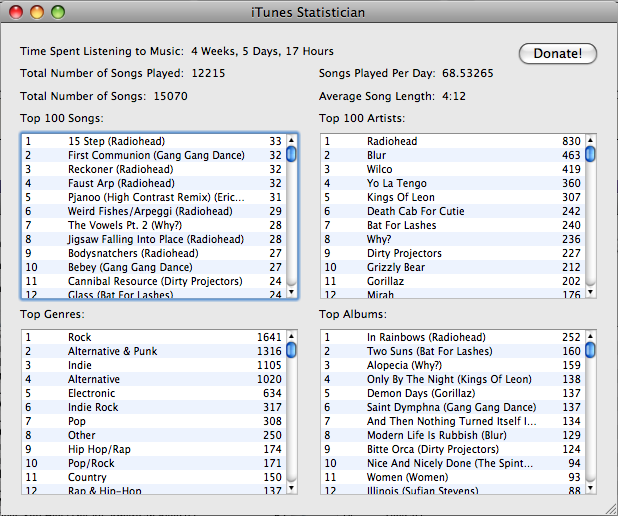Select artist row Gorillaz
618x516 pixels.
tap(453, 281)
